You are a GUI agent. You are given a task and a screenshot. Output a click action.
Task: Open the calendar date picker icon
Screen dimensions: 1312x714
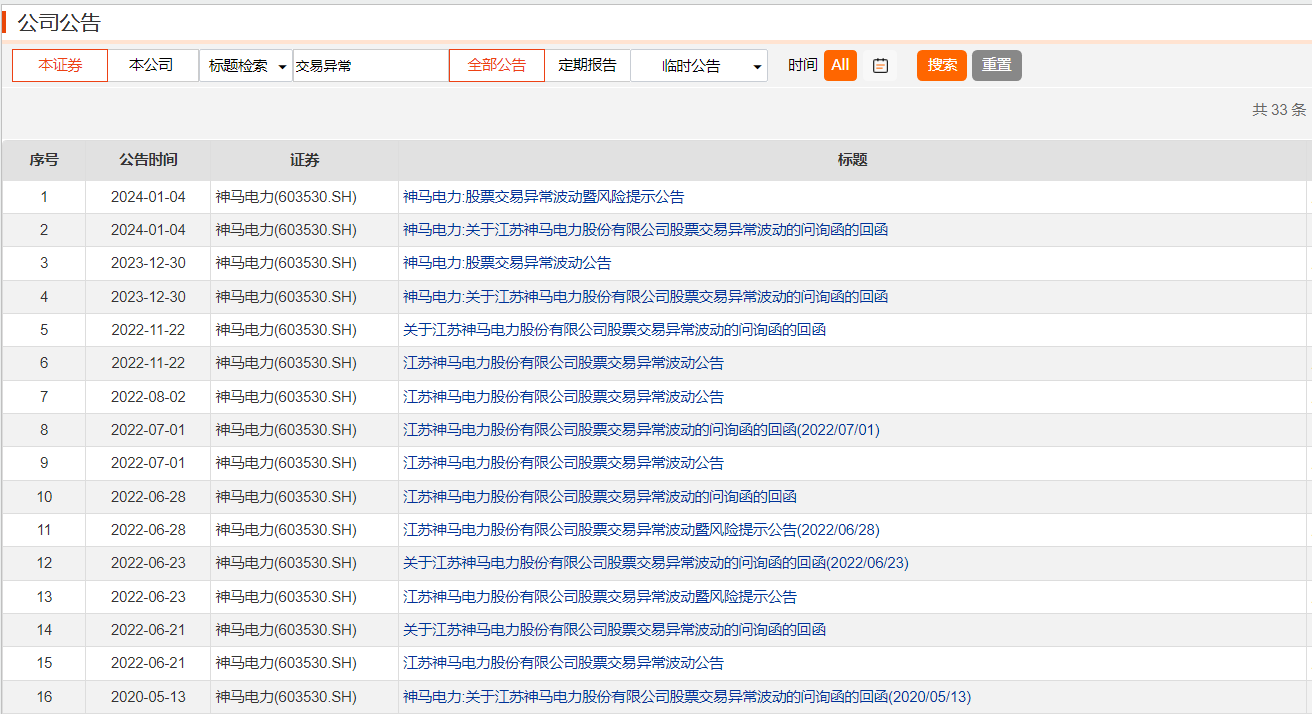tap(880, 66)
